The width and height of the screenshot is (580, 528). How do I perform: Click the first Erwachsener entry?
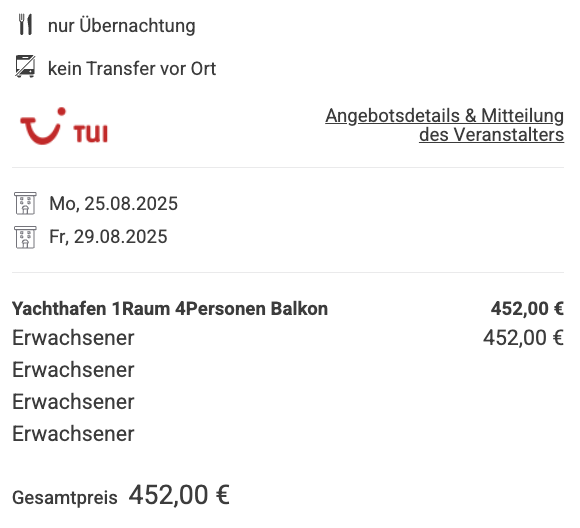pyautogui.click(x=73, y=338)
